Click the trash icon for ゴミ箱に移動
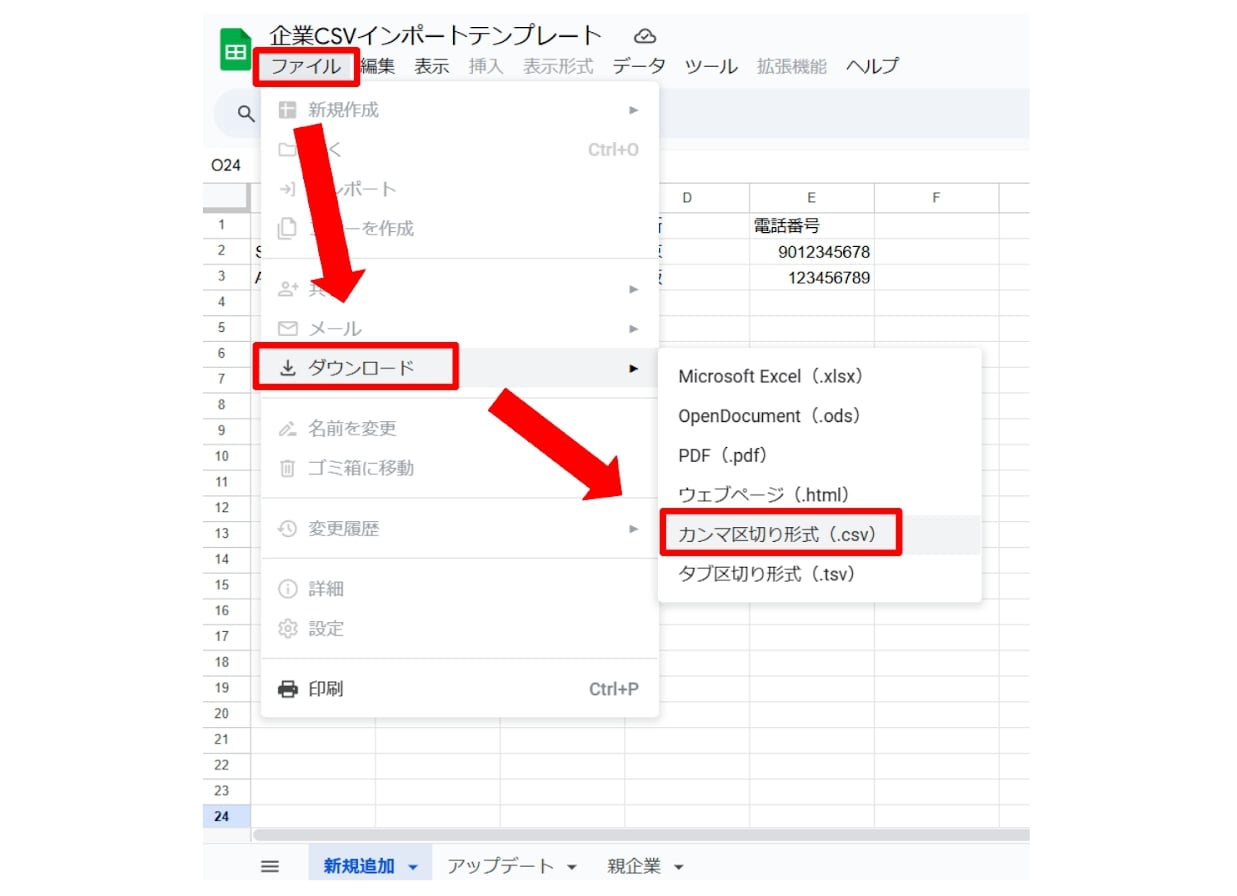 tap(288, 468)
